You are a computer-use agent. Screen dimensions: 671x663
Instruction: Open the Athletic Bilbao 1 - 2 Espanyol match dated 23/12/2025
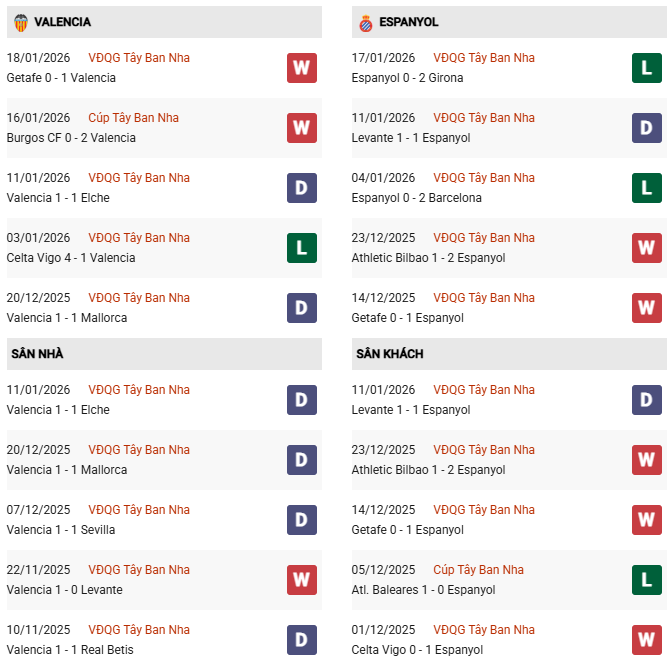tap(428, 257)
